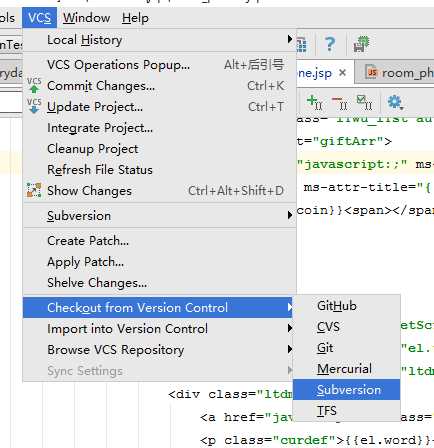Choose CVS in checkout submenu
This screenshot has width=434, height=448.
click(x=347, y=327)
